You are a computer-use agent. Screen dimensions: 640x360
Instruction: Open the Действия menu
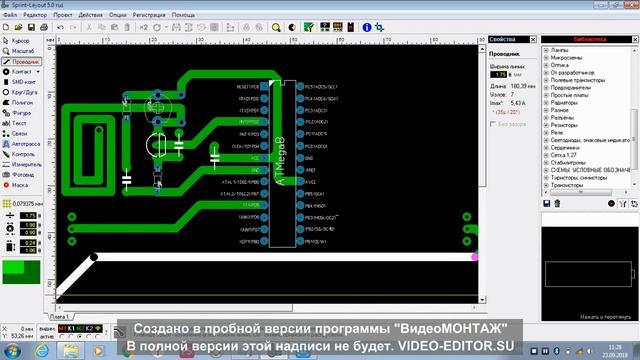tap(91, 15)
